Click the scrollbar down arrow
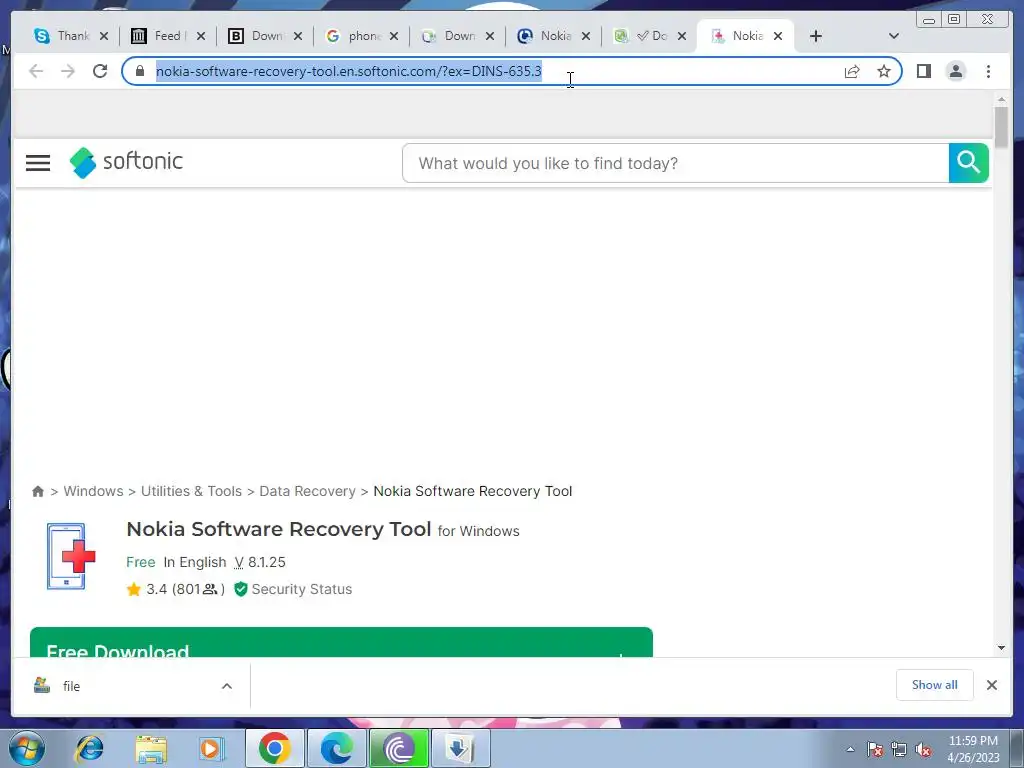 pyautogui.click(x=1001, y=648)
